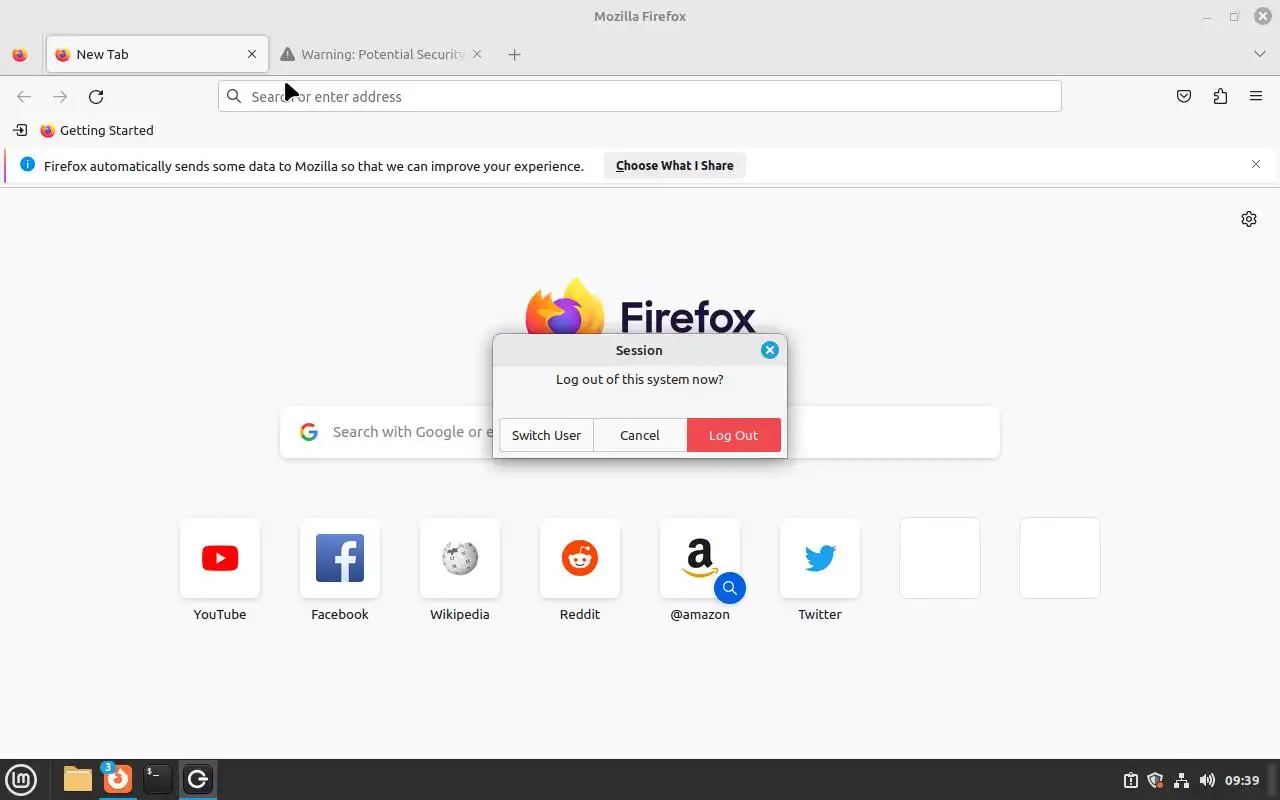The height and width of the screenshot is (800, 1280).
Task: Open the Linux Mint start menu
Action: pyautogui.click(x=21, y=780)
